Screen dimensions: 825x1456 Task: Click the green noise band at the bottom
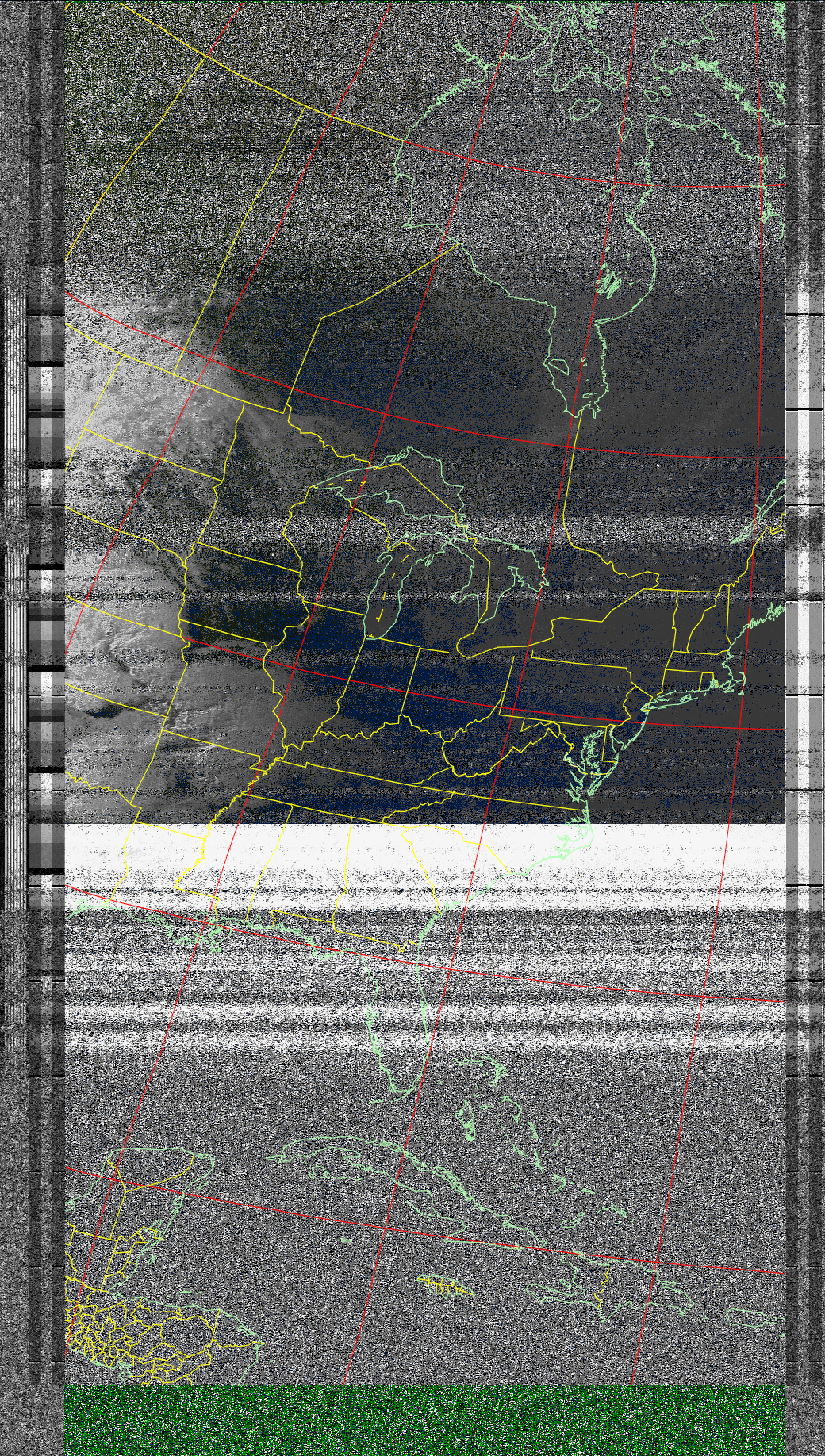[x=424, y=1420]
